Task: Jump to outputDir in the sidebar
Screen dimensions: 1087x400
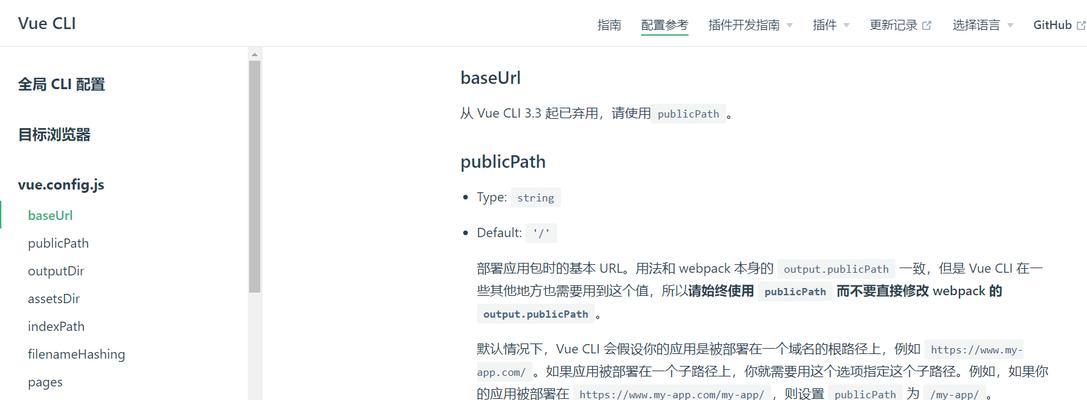Action: tap(55, 271)
